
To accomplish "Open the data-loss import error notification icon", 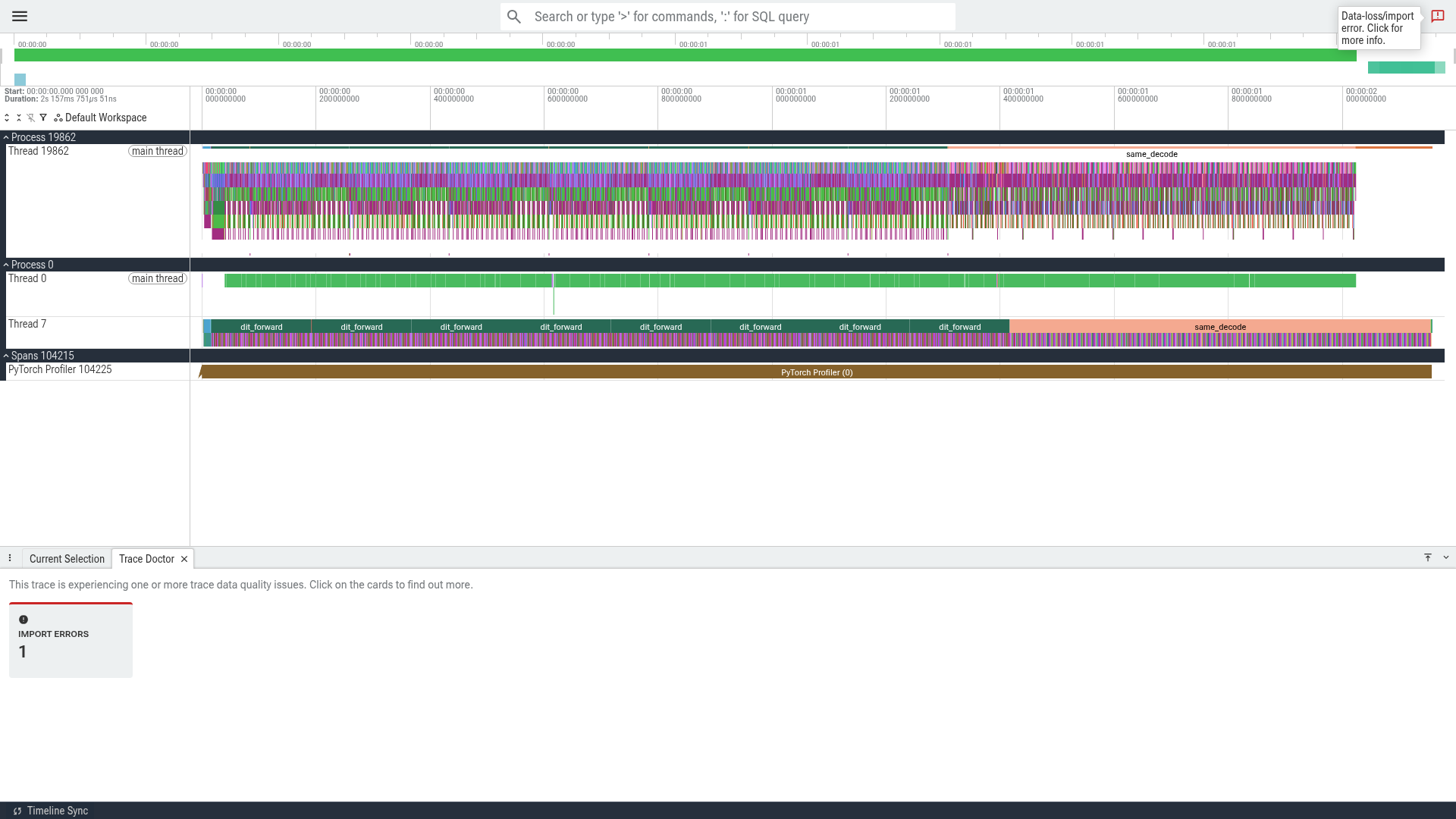I will 1437,16.
